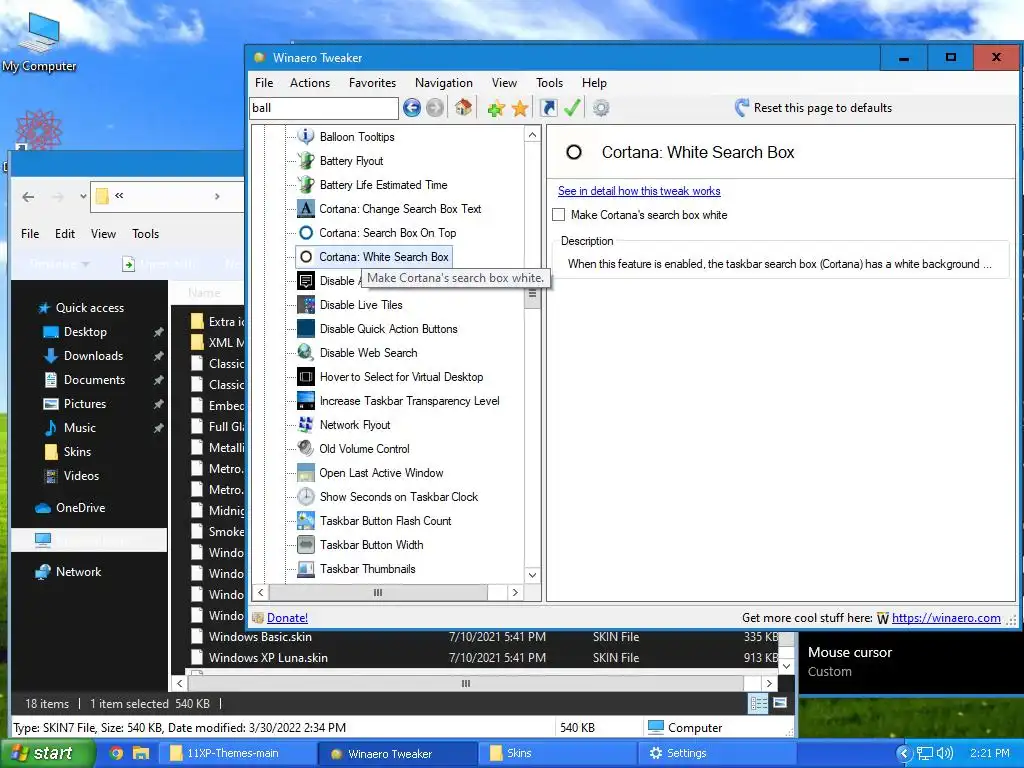The width and height of the screenshot is (1024, 768).
Task: Switch Explorer to large icons view
Action: [780, 703]
